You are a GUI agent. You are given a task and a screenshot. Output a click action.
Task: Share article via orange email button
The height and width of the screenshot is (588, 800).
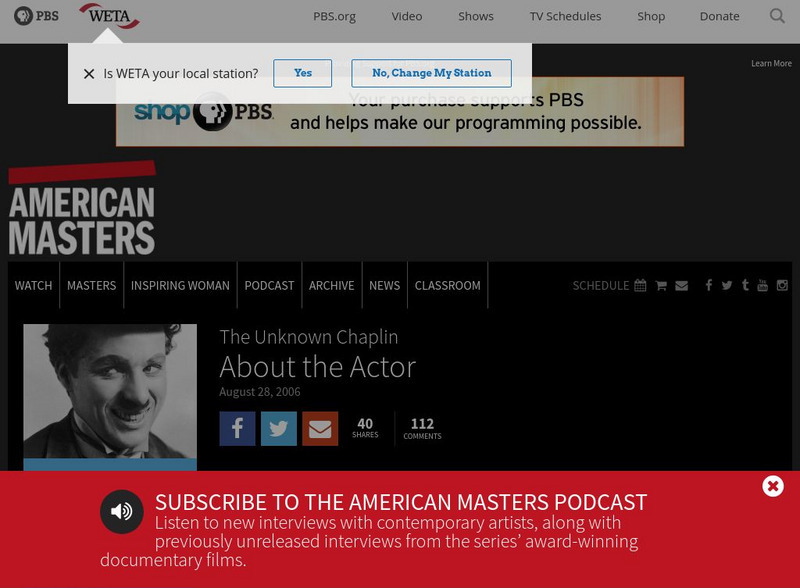tap(320, 429)
